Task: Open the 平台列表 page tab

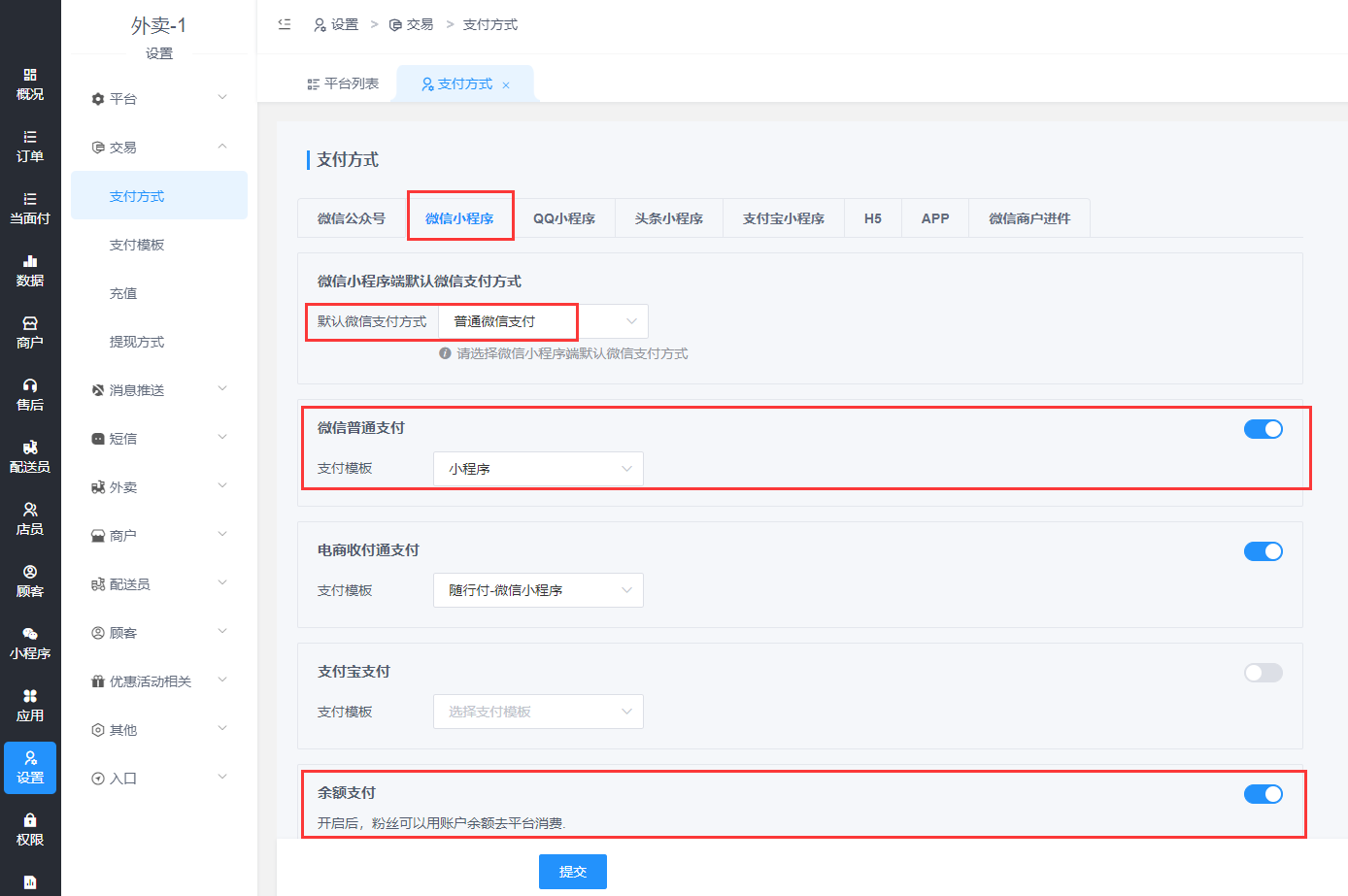Action: [x=343, y=83]
